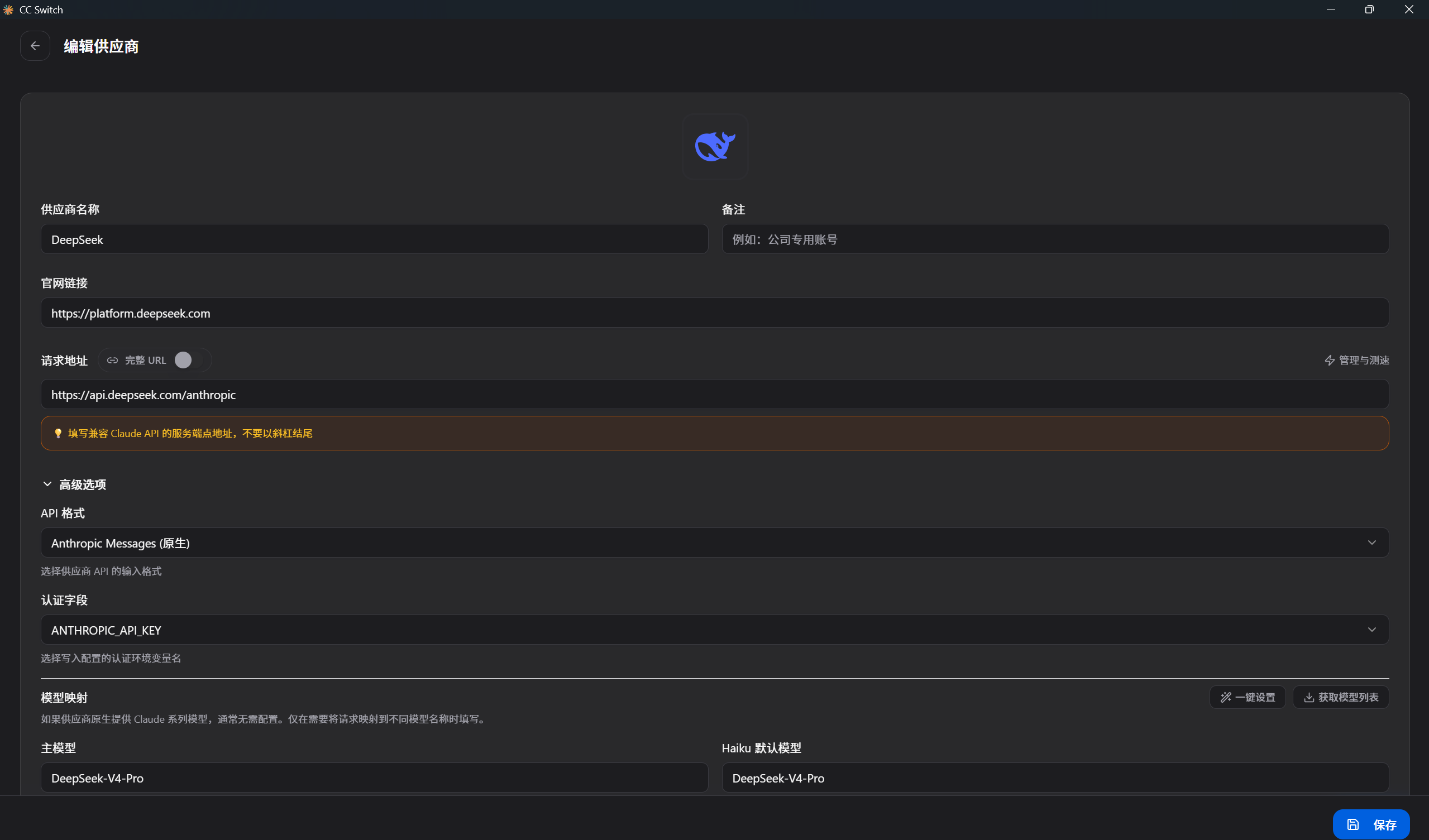The width and height of the screenshot is (1429, 840).
Task: Click the back arrow button
Action: pyautogui.click(x=35, y=46)
